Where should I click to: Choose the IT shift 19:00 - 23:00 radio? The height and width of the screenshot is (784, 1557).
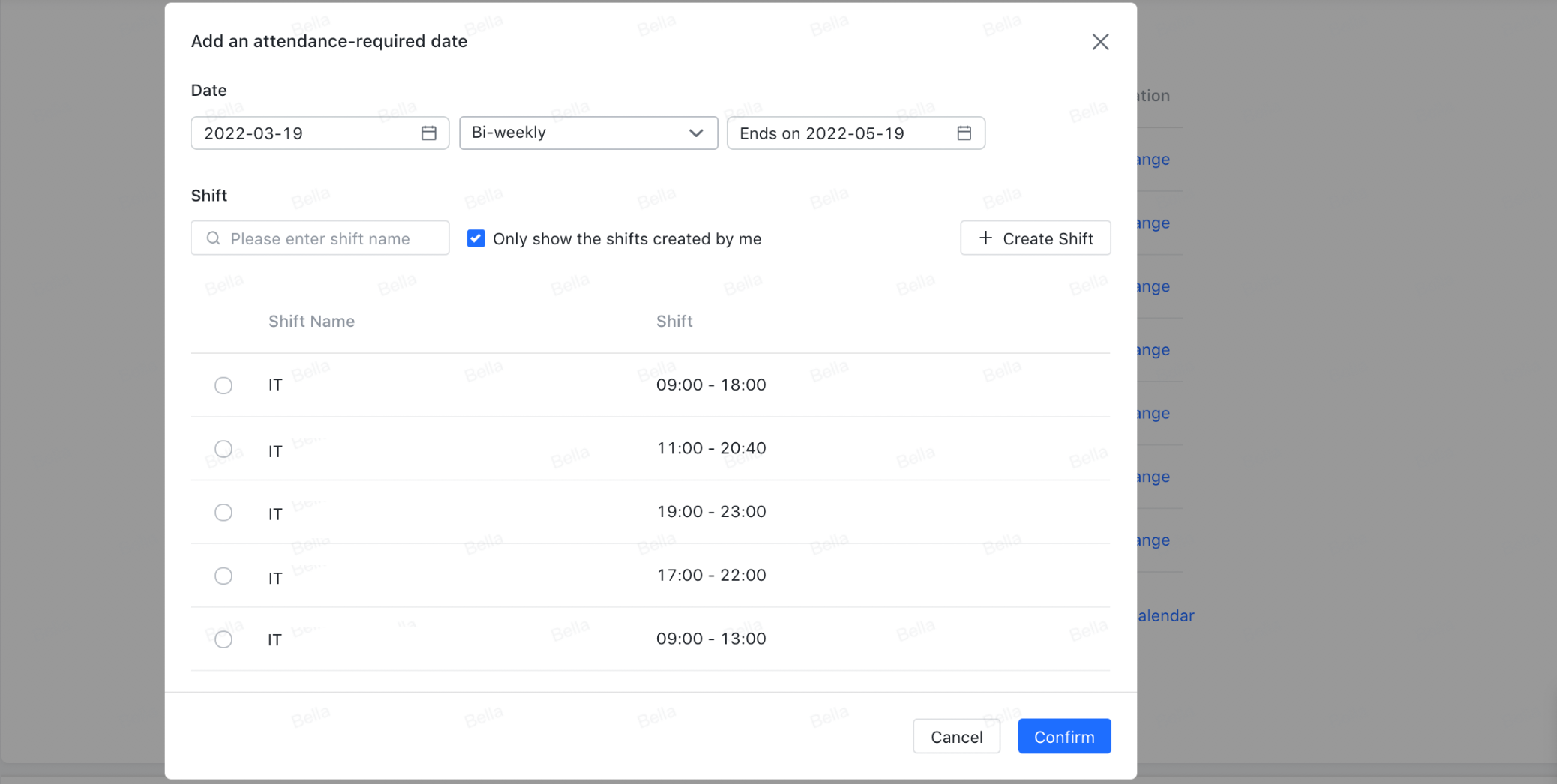point(223,513)
